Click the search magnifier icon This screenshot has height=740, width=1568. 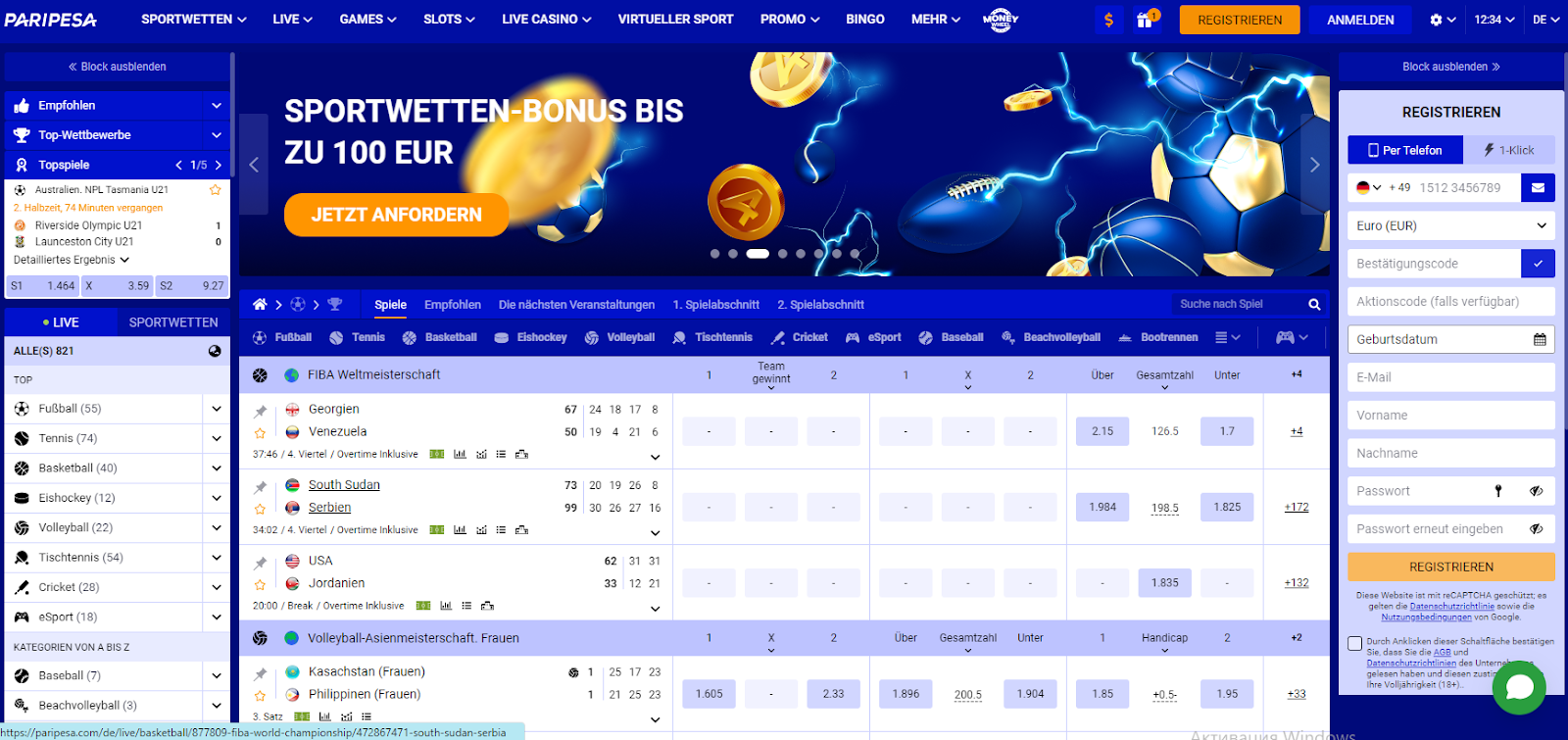point(1314,305)
